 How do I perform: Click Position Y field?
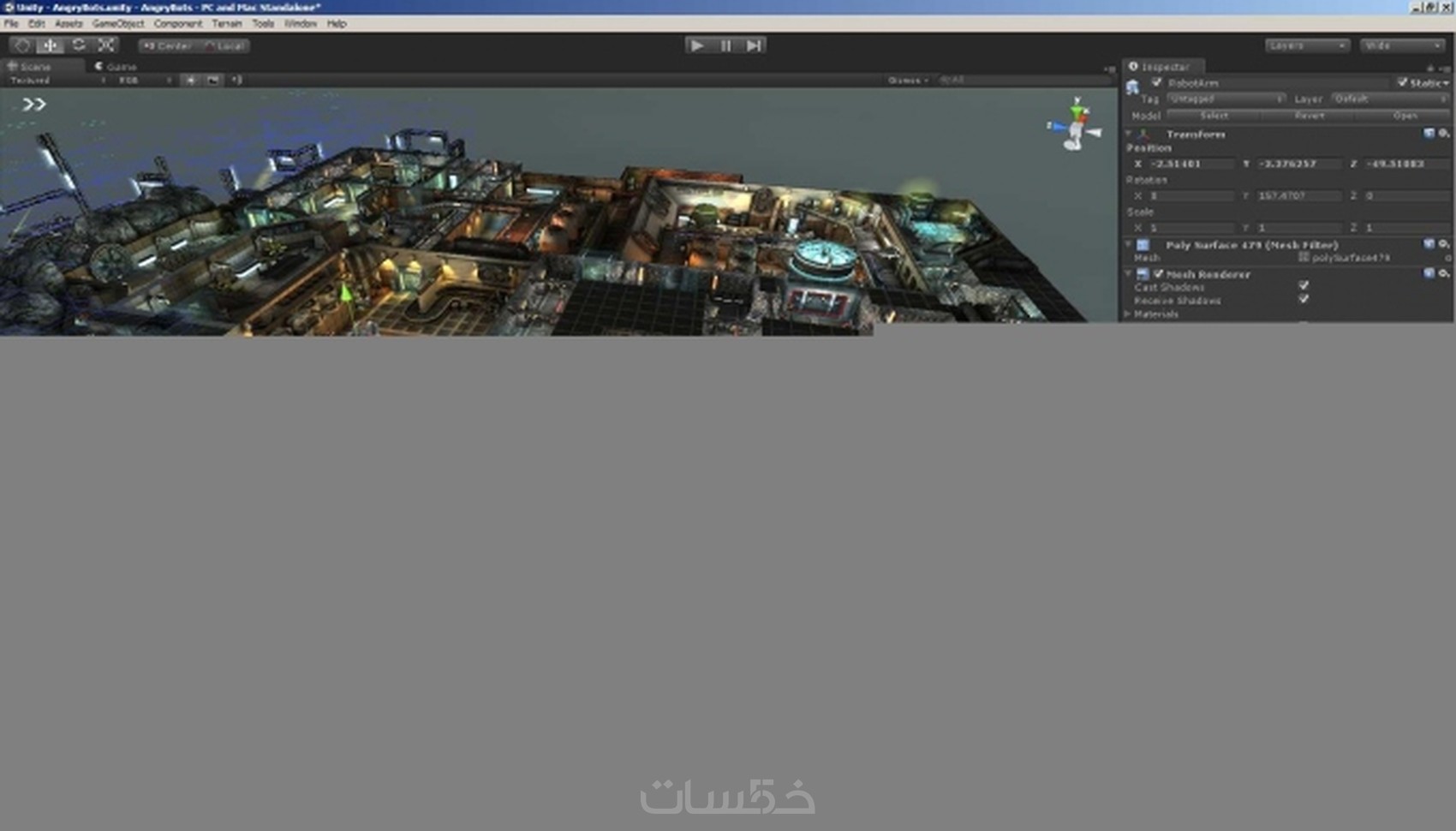click(x=1298, y=164)
